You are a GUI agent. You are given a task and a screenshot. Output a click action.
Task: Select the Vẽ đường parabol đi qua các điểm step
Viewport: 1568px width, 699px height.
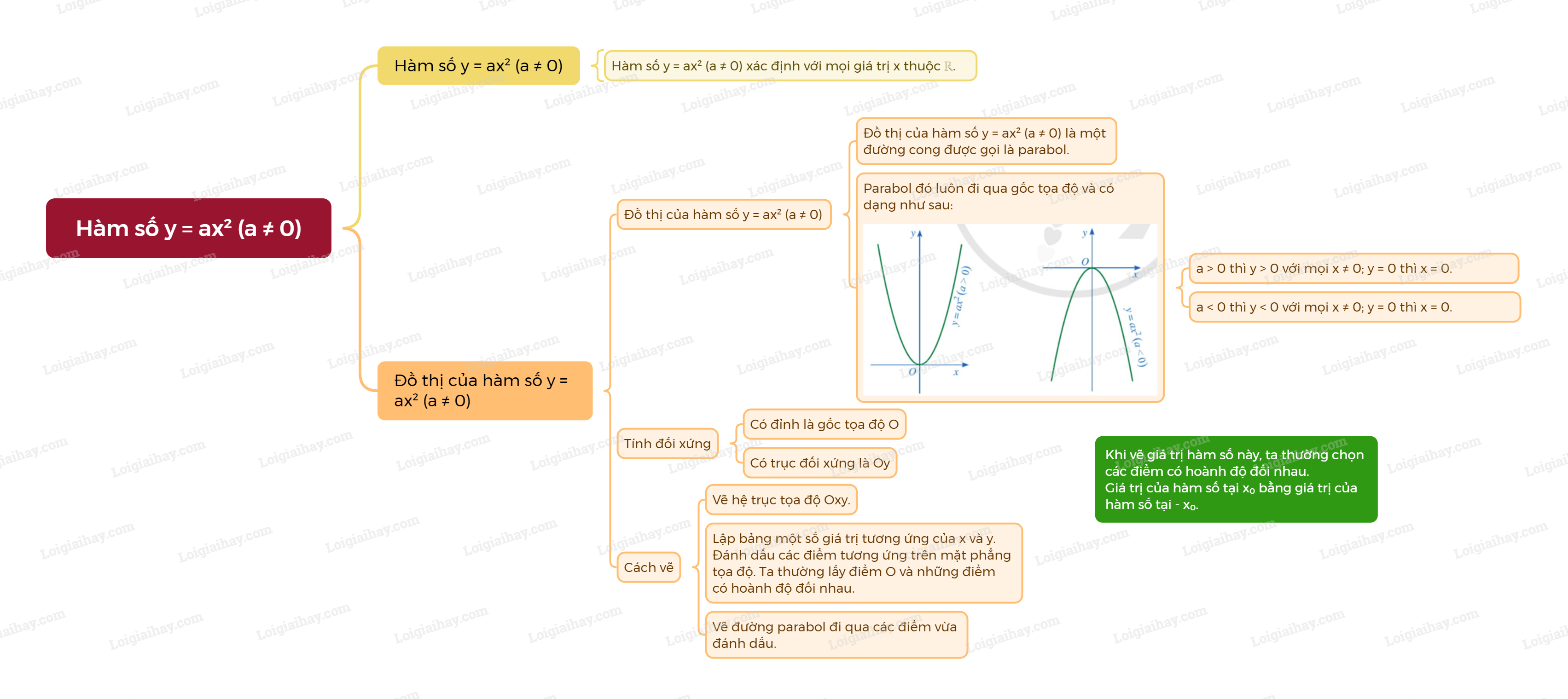(836, 635)
